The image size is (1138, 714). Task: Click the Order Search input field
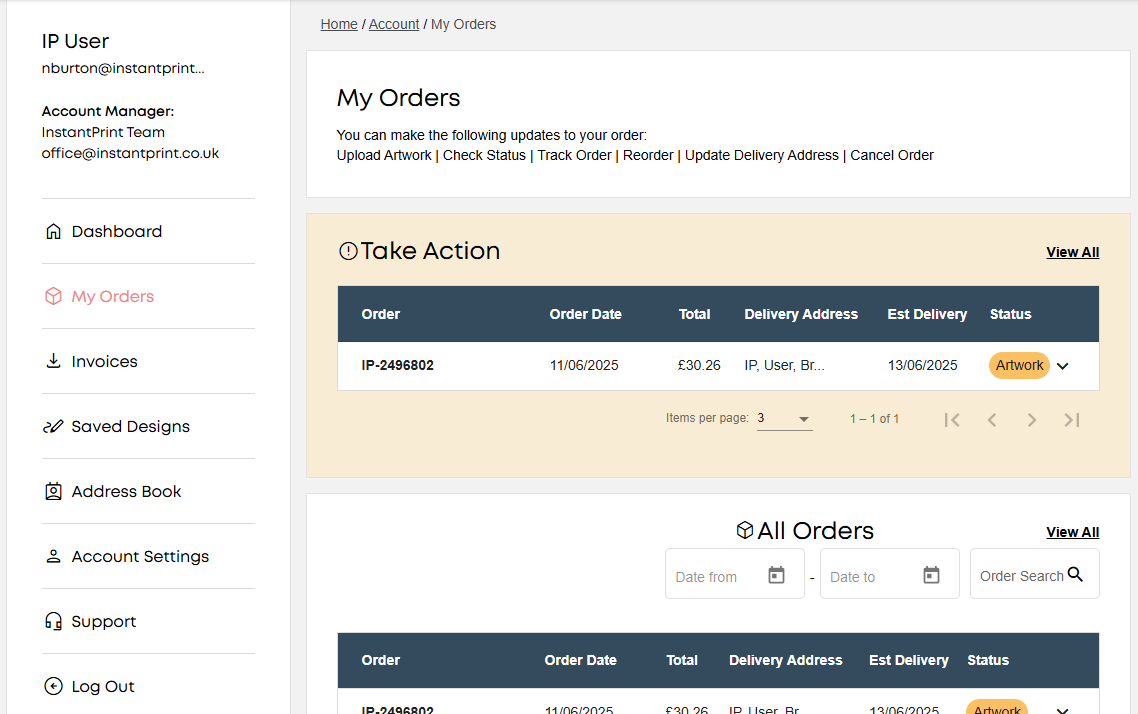pyautogui.click(x=1020, y=576)
